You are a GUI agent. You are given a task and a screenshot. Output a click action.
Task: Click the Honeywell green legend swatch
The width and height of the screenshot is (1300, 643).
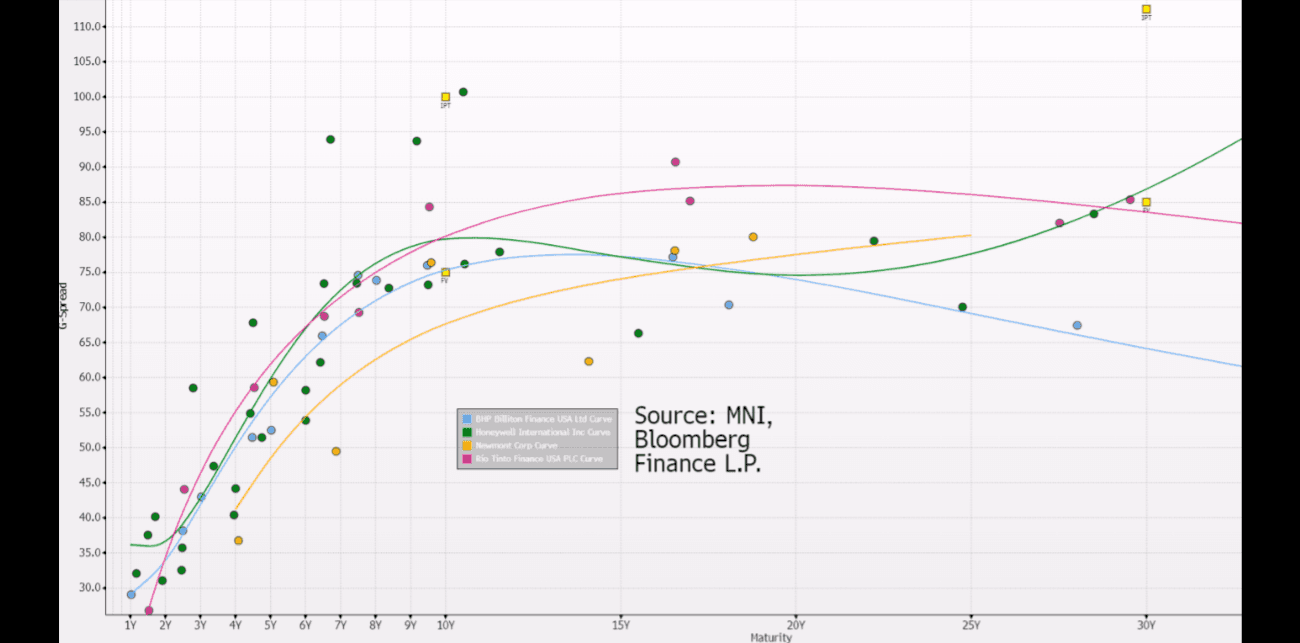tap(466, 432)
